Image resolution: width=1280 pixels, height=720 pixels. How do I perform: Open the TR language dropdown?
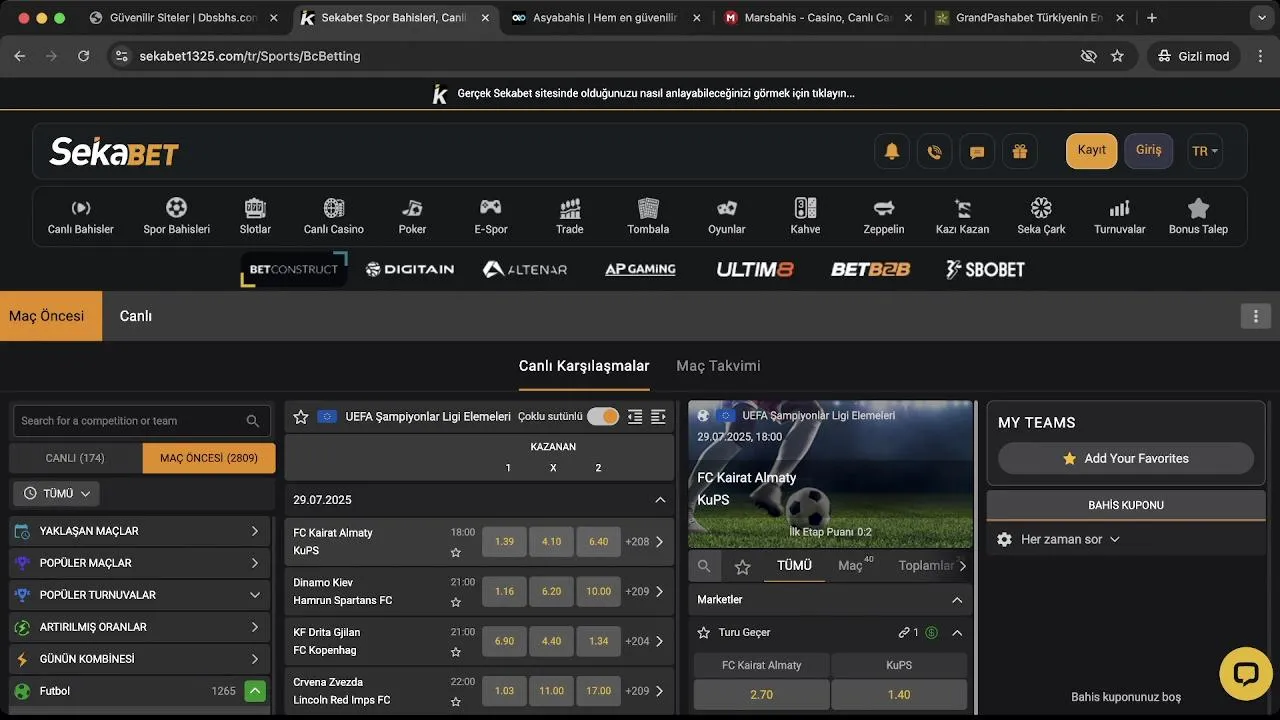point(1205,151)
